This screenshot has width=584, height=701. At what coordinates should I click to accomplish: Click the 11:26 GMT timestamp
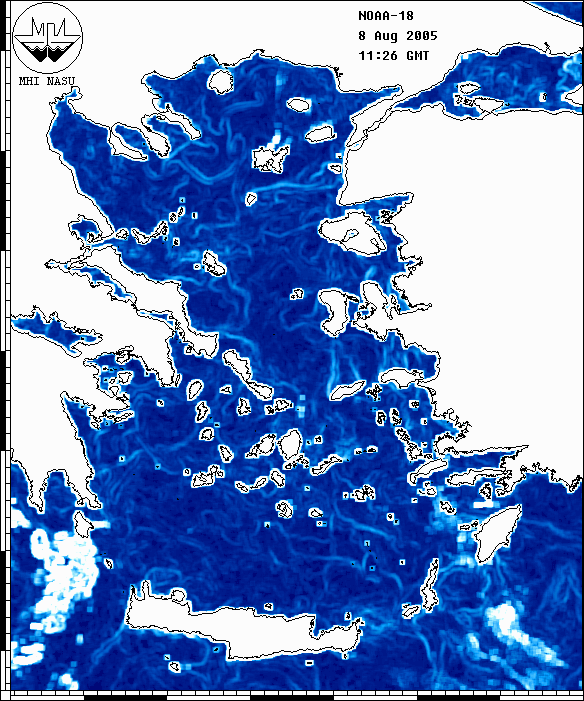click(394, 55)
